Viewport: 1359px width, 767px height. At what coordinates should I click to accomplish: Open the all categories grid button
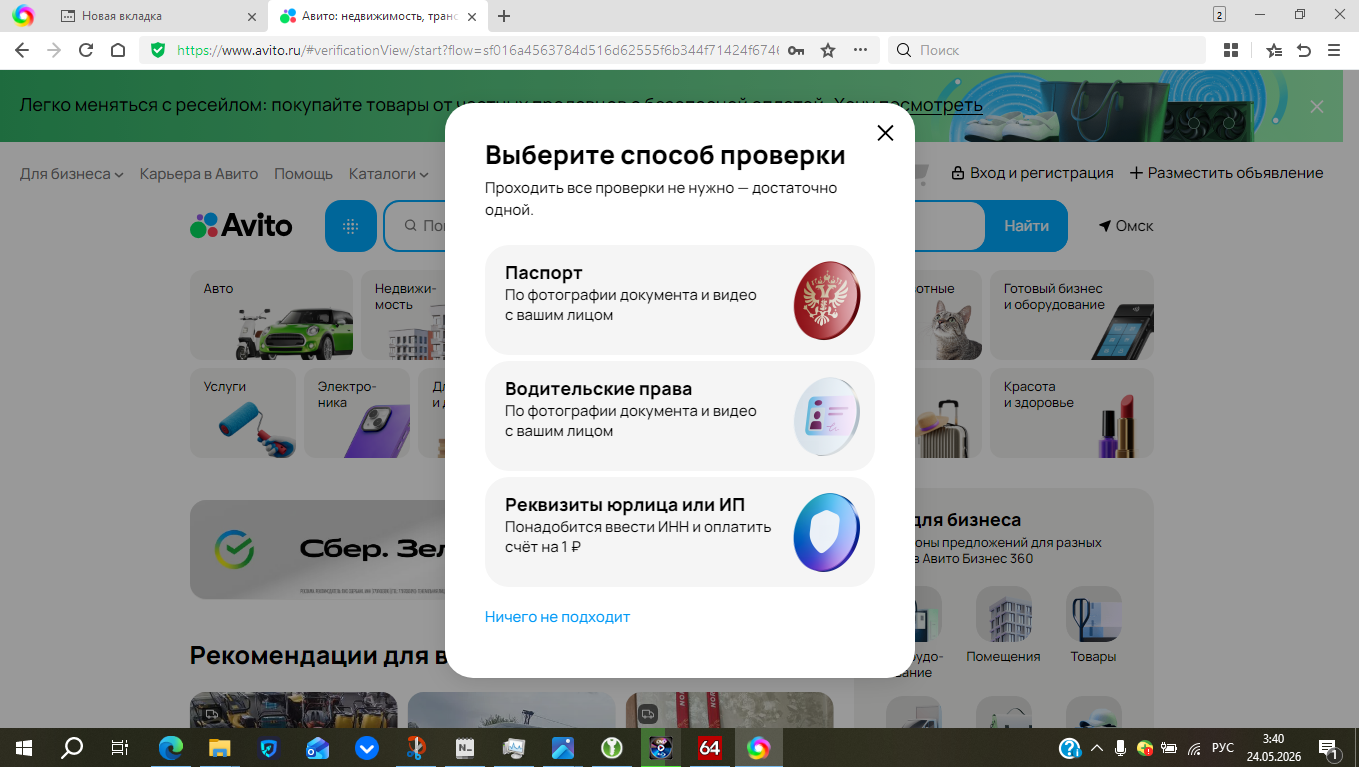pyautogui.click(x=351, y=226)
